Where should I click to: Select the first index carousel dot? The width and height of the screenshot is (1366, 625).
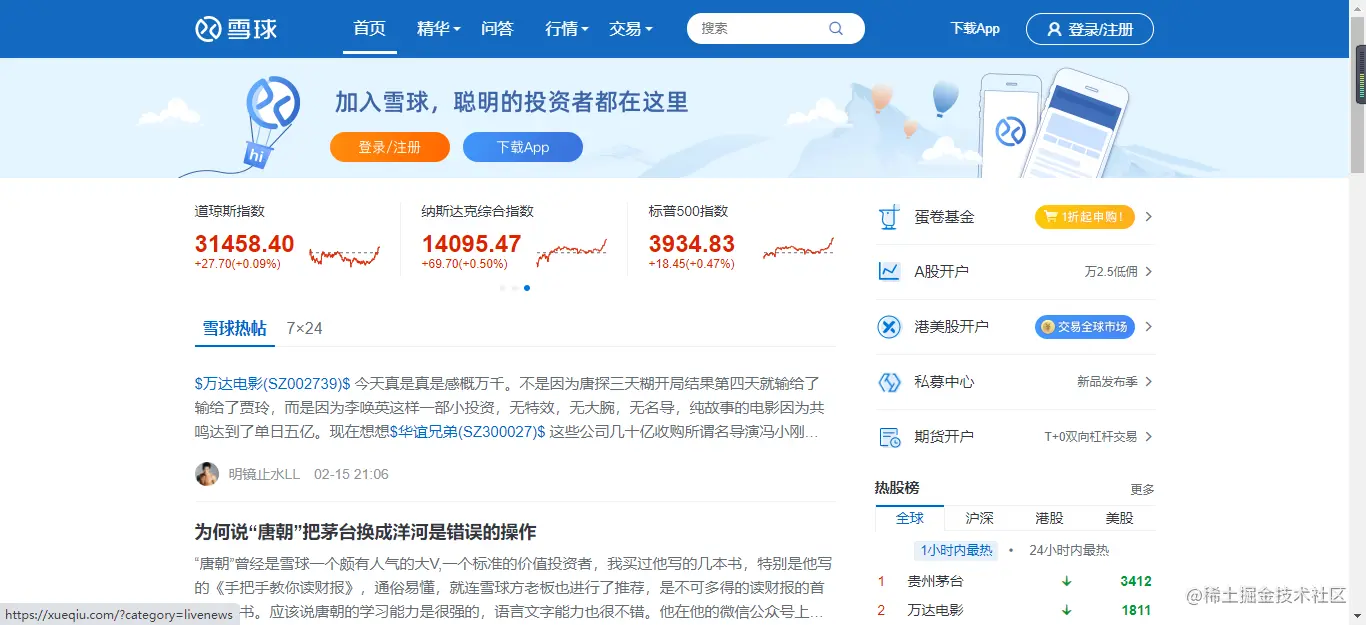coord(502,288)
